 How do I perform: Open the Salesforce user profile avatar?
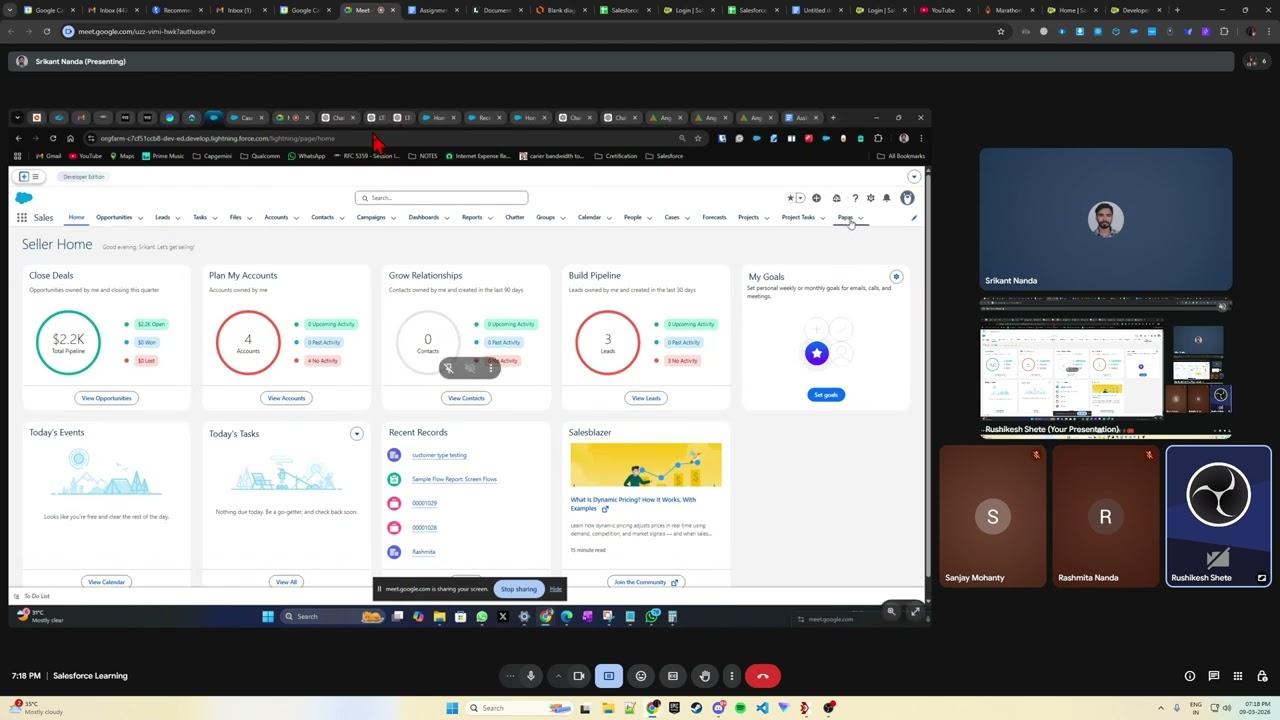(x=907, y=198)
